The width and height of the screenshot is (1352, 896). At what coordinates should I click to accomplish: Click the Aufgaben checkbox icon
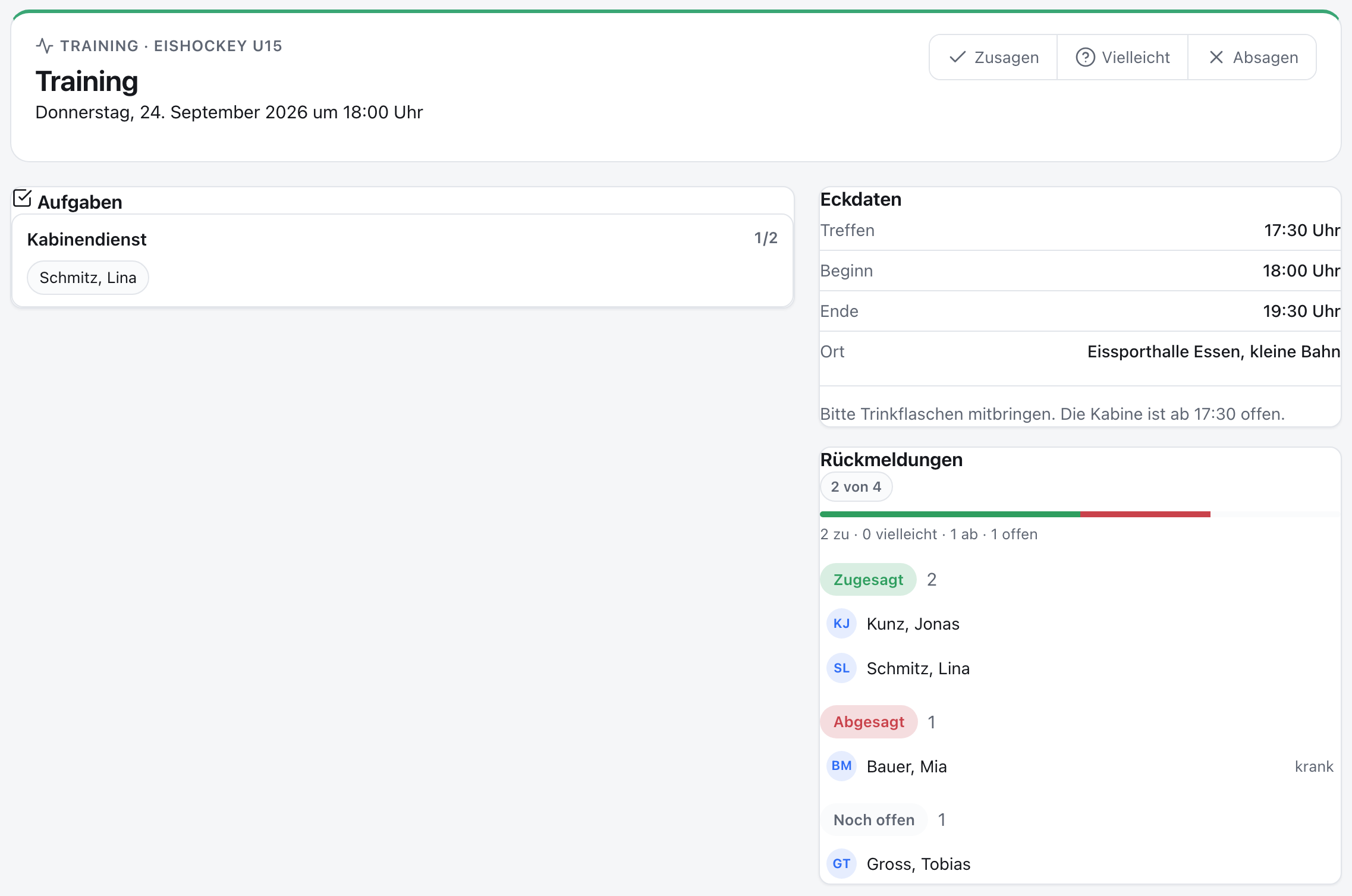(x=22, y=198)
